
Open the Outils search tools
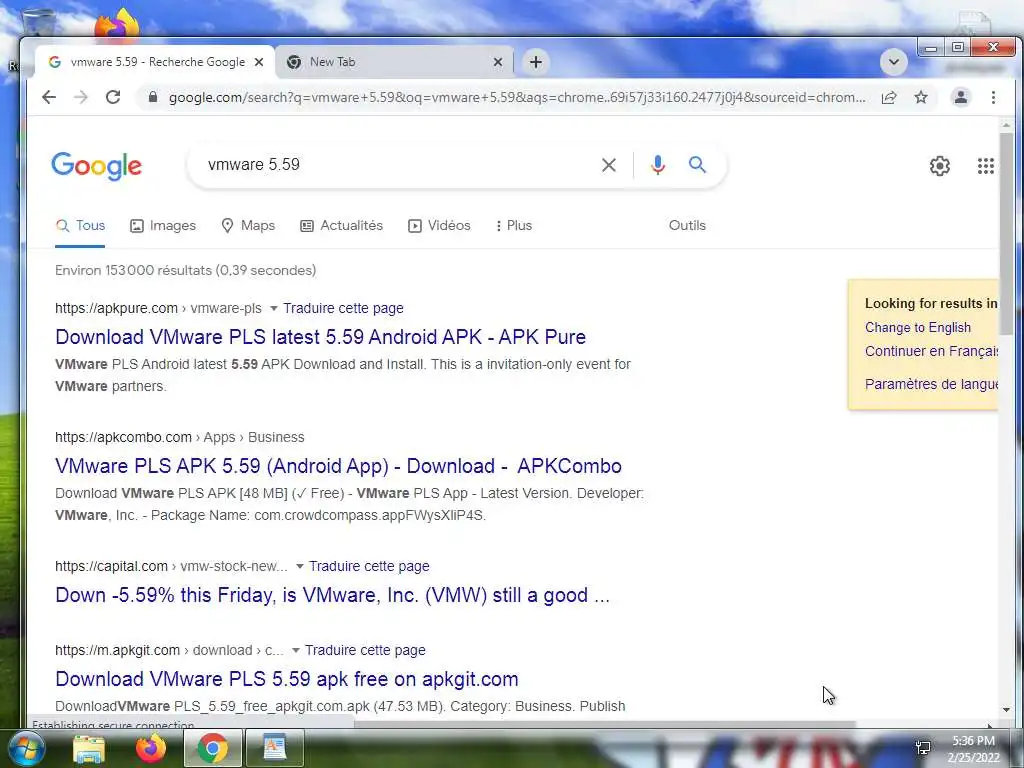(687, 225)
